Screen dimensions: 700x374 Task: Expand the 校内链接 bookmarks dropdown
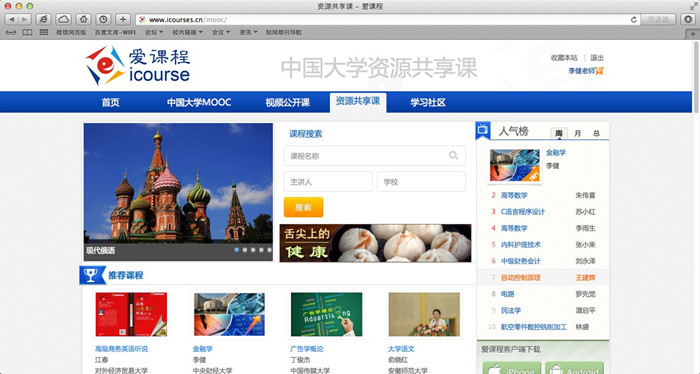188,33
